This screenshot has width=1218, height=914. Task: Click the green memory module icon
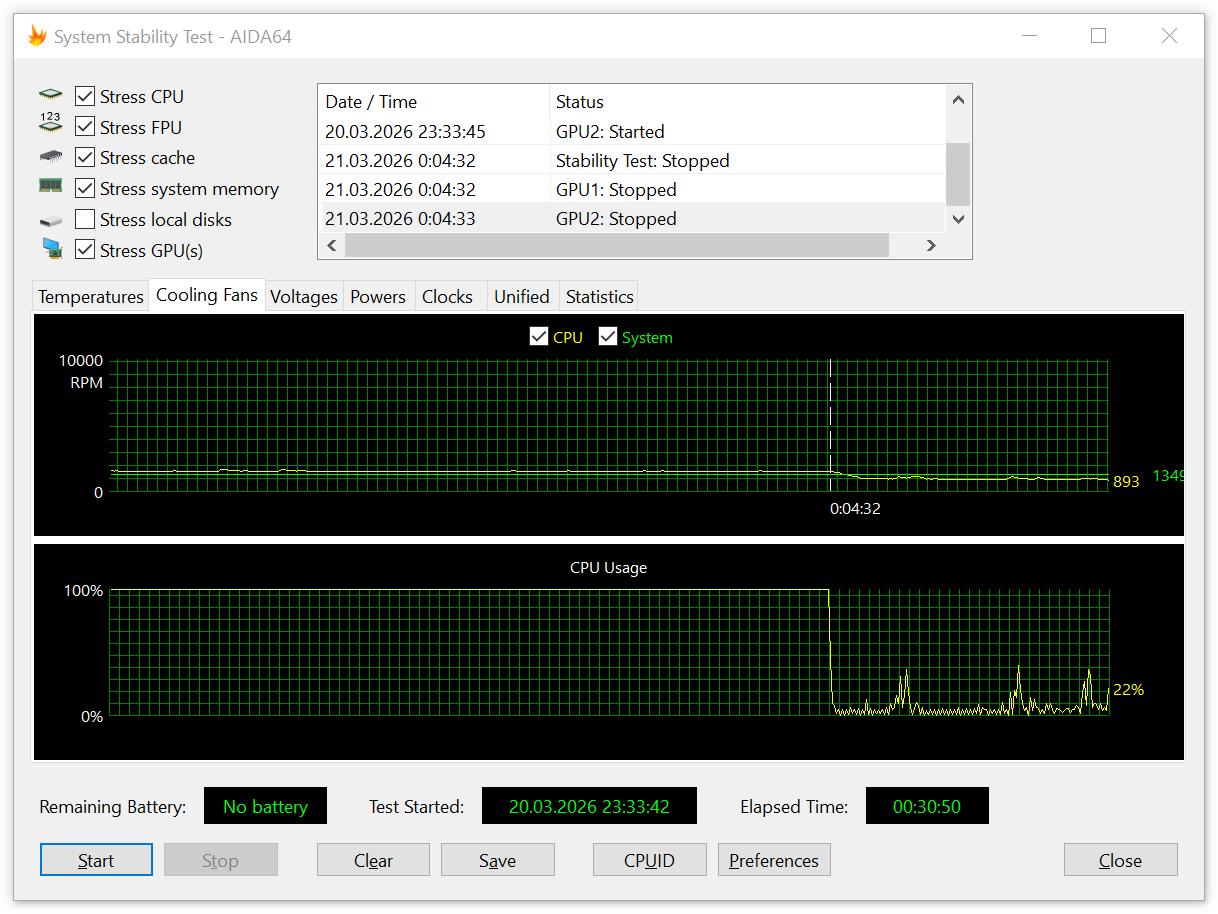coord(51,186)
